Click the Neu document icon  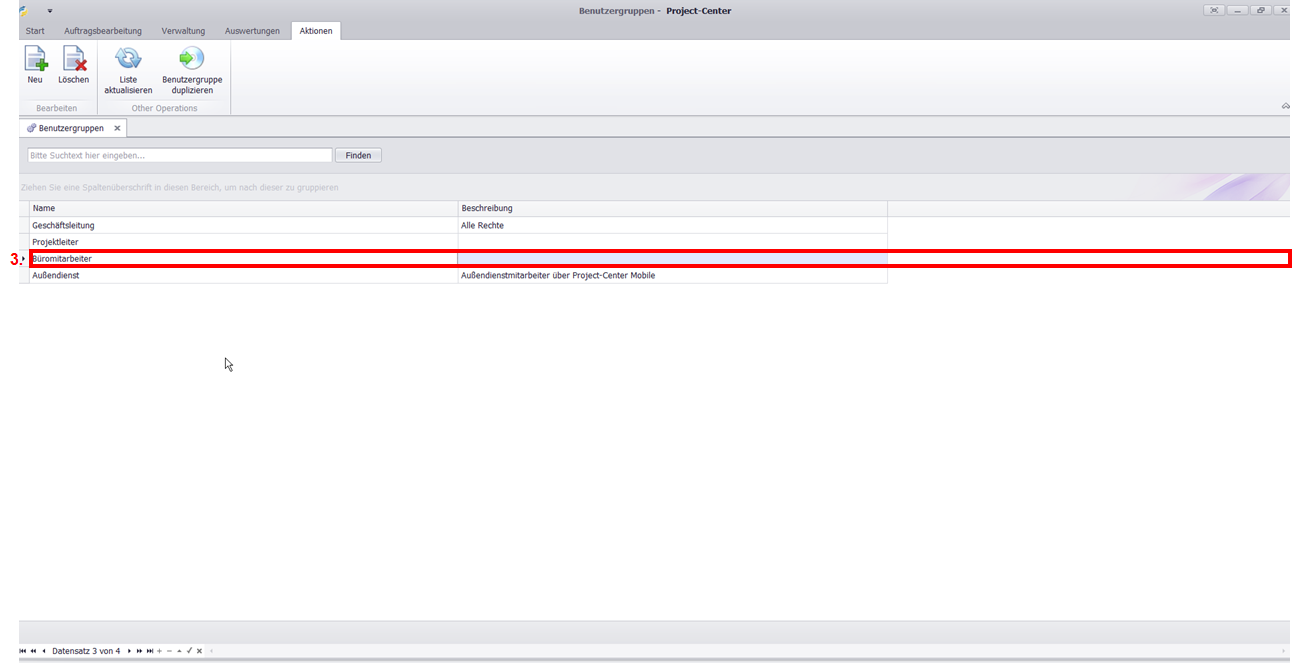point(35,60)
